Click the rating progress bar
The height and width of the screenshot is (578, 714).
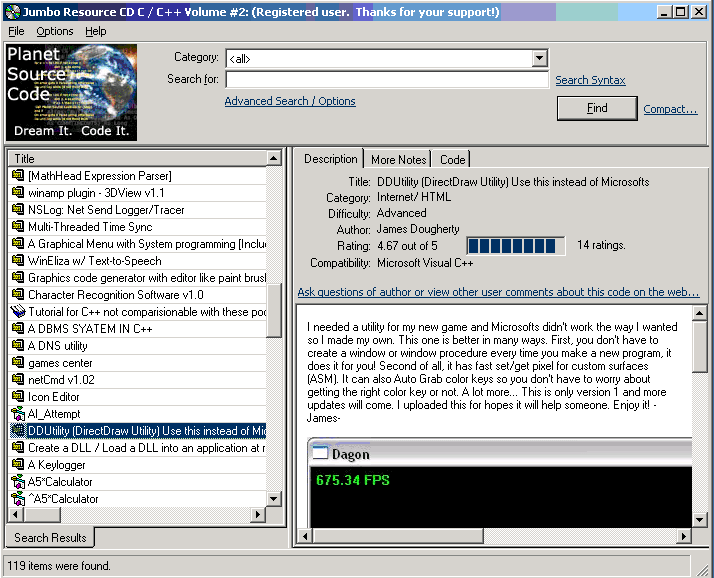[x=515, y=246]
